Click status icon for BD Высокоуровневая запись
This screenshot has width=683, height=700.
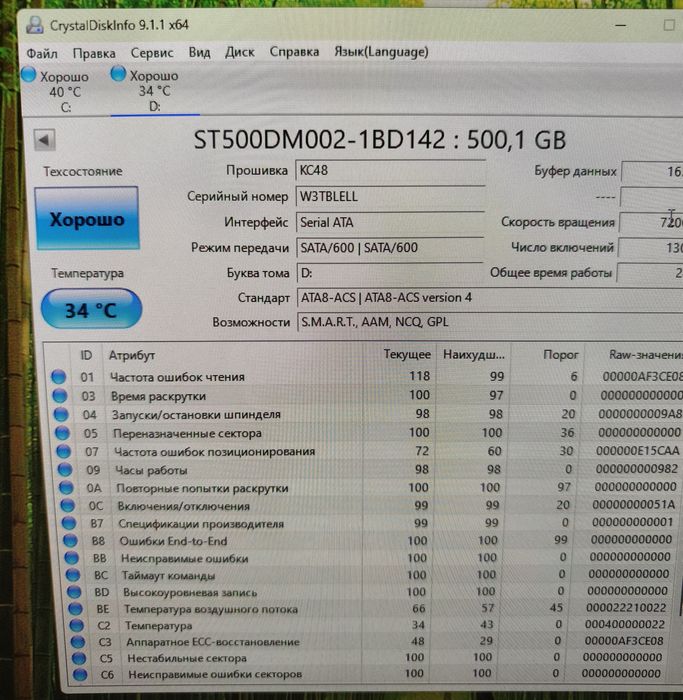(74, 592)
